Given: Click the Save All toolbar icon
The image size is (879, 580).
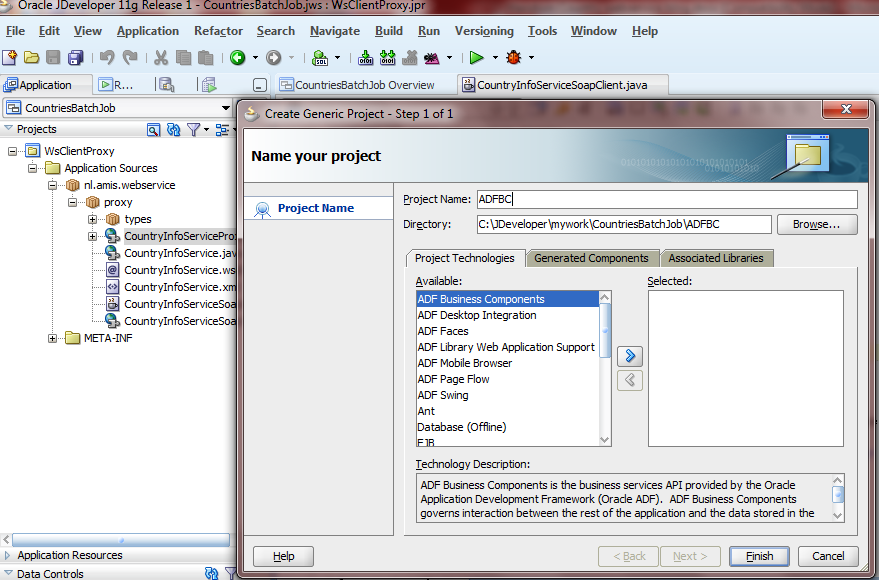Looking at the screenshot, I should tap(75, 58).
